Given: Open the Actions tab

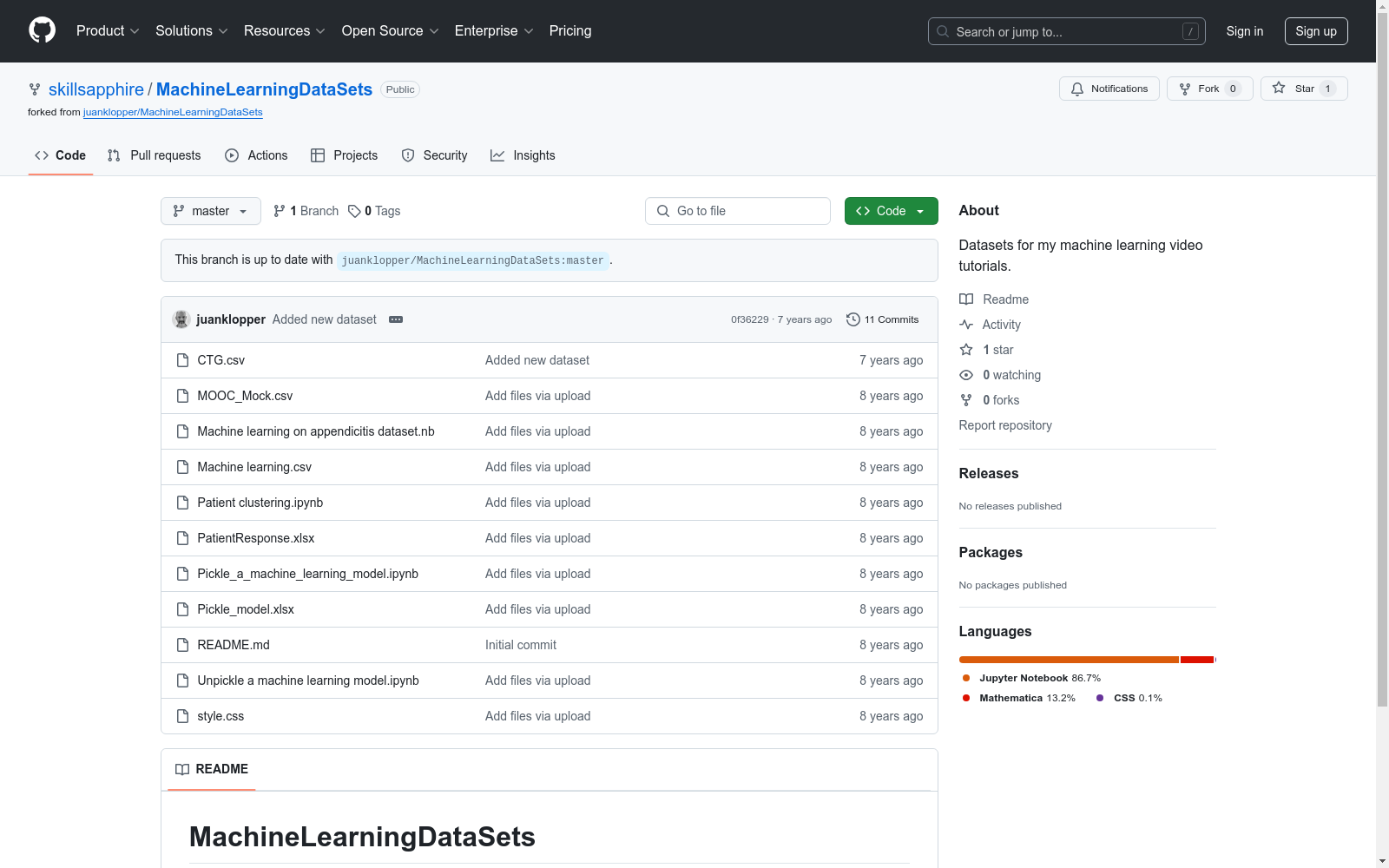Looking at the screenshot, I should pos(256,155).
